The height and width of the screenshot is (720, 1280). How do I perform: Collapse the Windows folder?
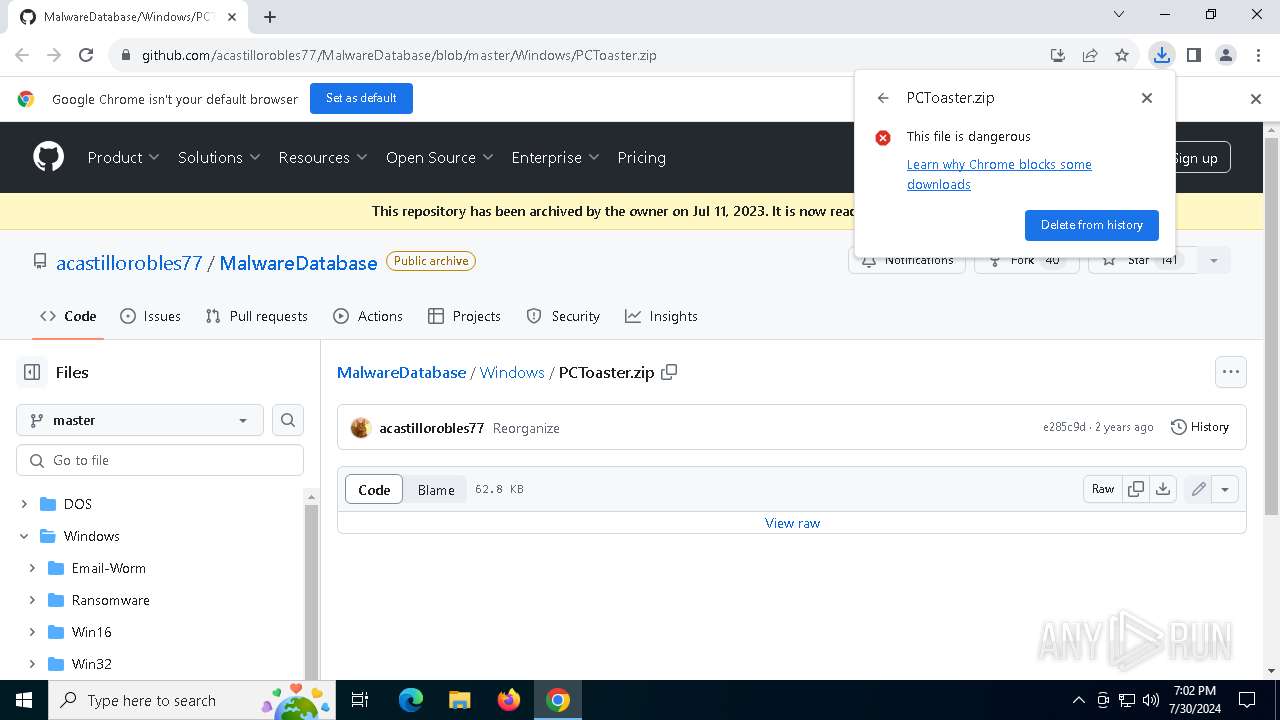coord(24,536)
